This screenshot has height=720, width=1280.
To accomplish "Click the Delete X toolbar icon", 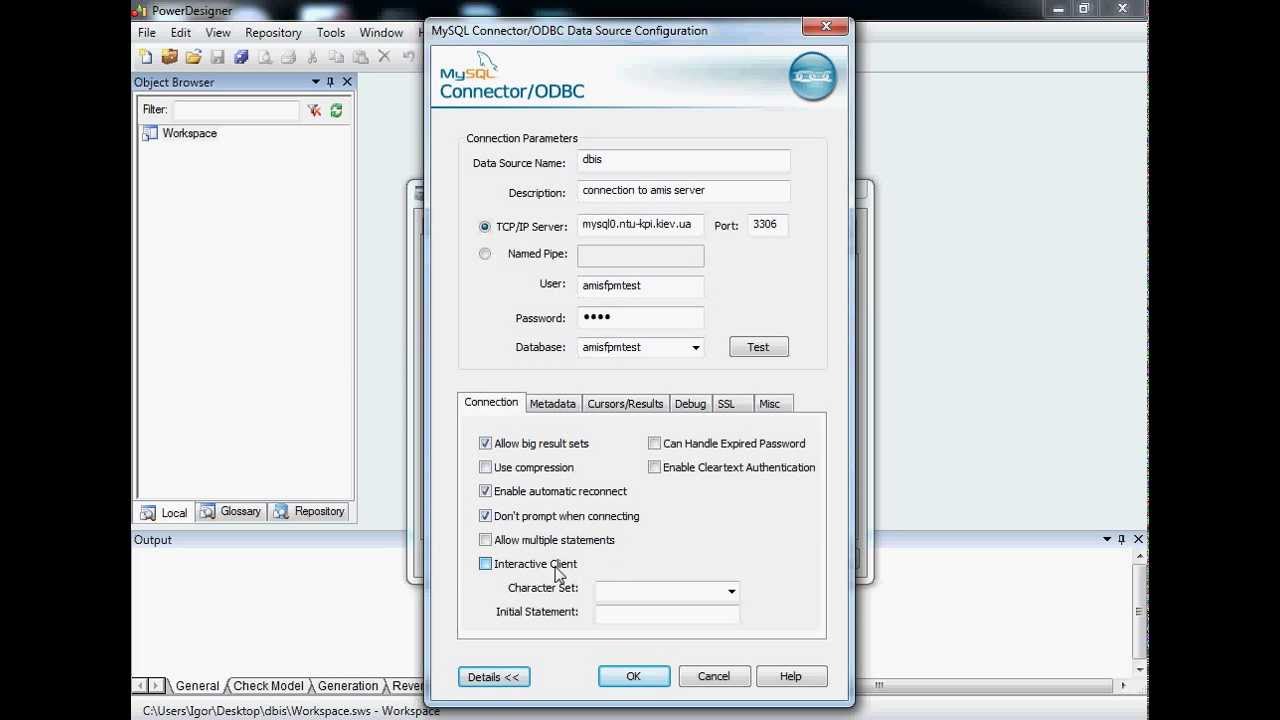I will tap(384, 57).
